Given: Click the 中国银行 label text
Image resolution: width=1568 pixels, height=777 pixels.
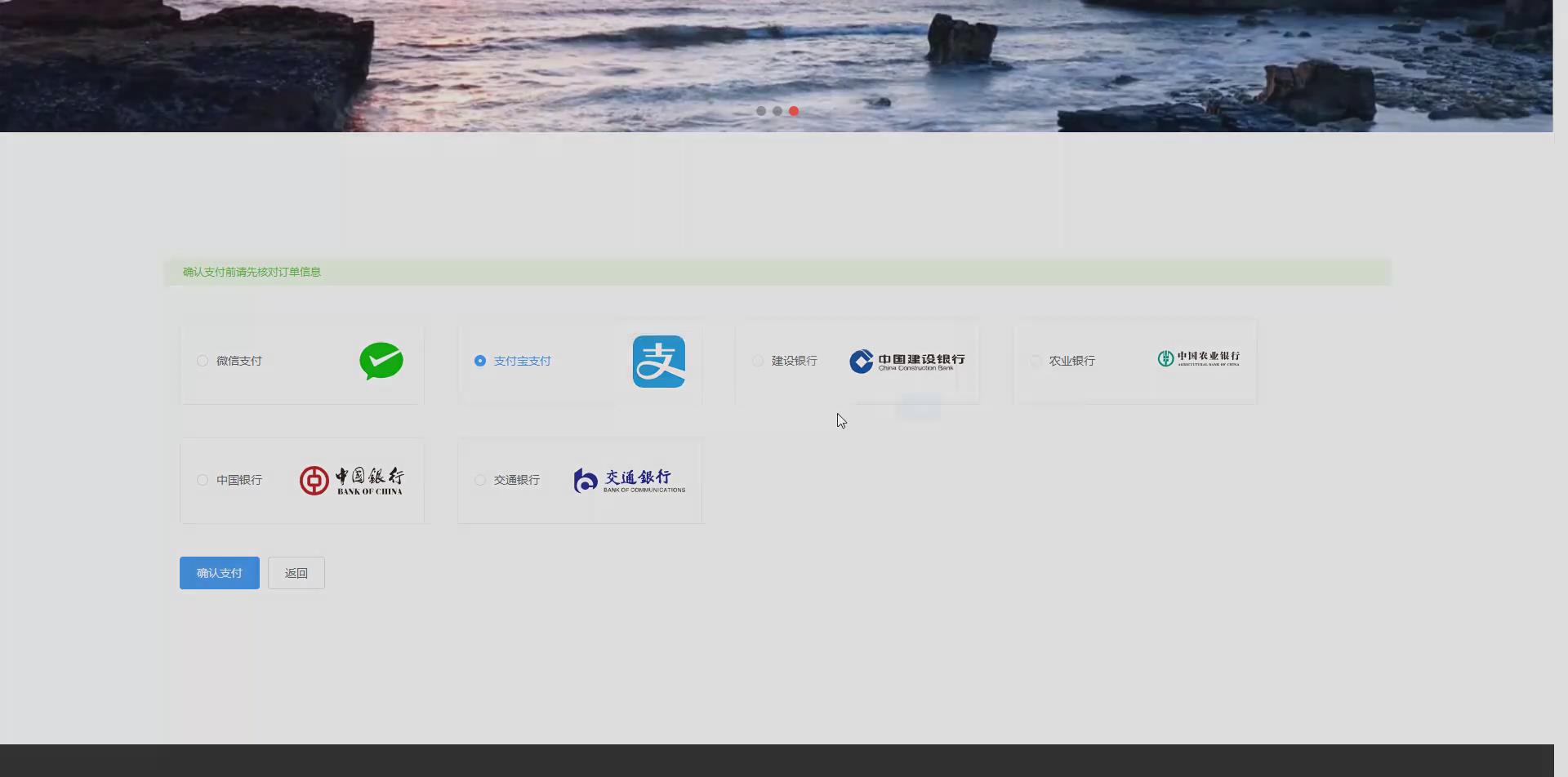Looking at the screenshot, I should point(239,480).
